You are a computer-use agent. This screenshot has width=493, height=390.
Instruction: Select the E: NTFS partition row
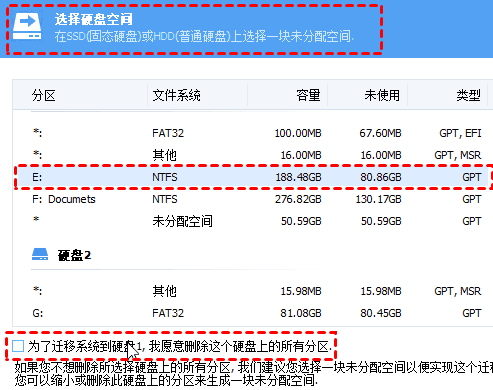pos(253,177)
